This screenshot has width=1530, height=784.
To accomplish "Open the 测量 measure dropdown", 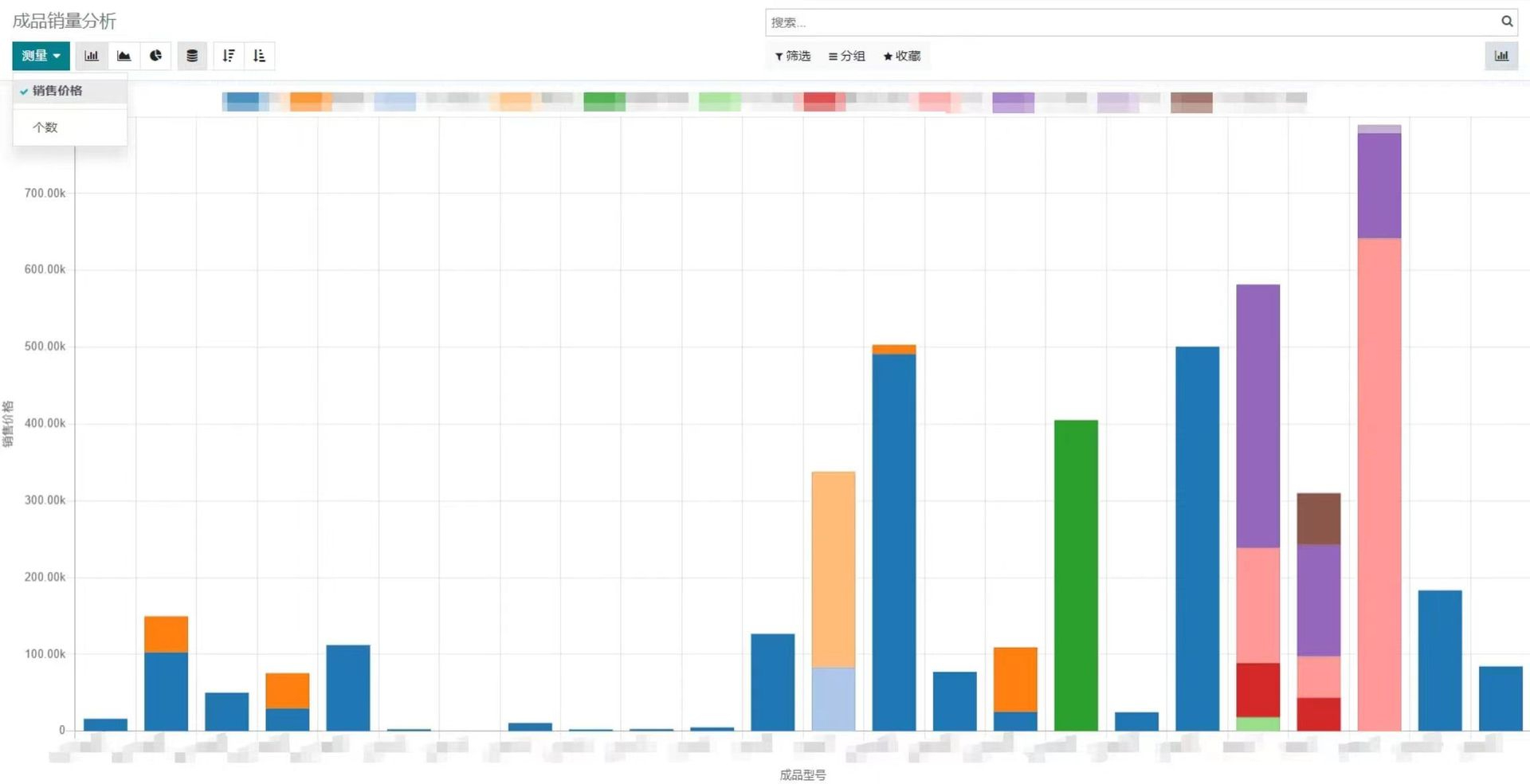I will pyautogui.click(x=41, y=56).
